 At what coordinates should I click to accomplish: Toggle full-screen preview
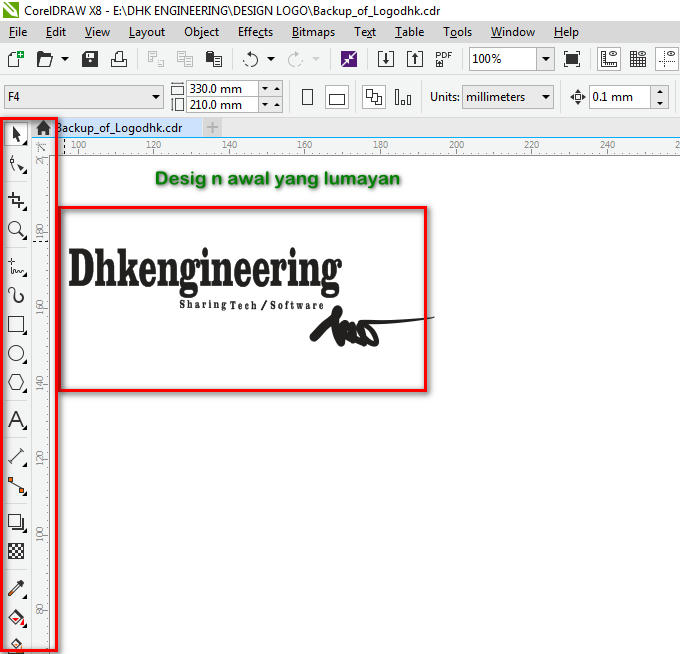[x=572, y=59]
